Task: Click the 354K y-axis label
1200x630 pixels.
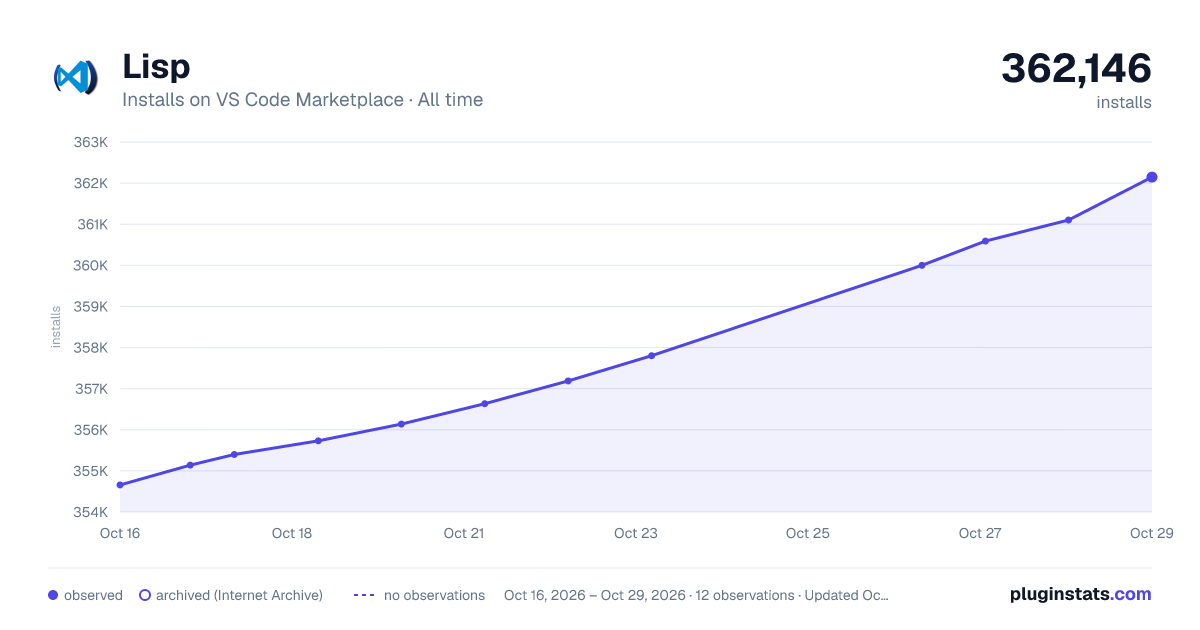Action: (91, 512)
